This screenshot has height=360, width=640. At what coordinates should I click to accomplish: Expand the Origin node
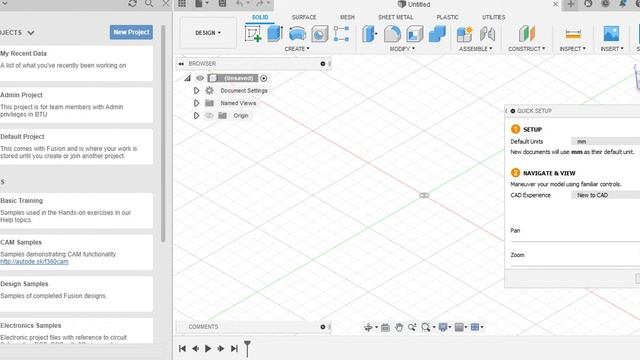pos(196,116)
